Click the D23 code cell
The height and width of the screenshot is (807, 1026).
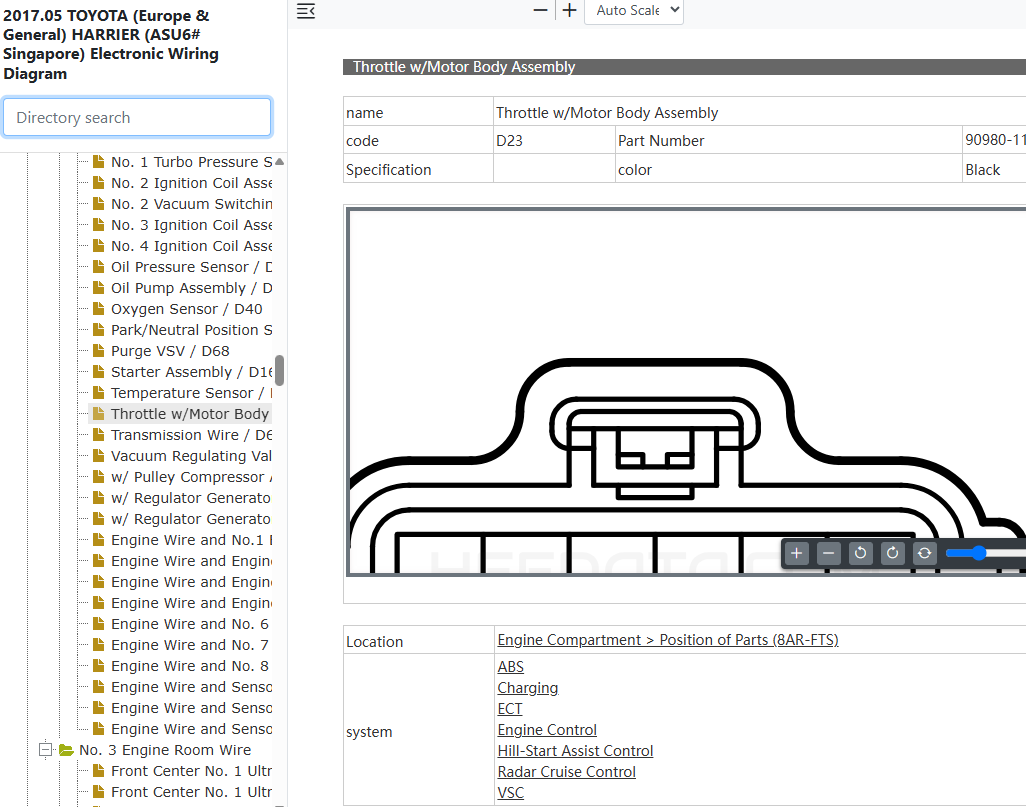pos(554,140)
